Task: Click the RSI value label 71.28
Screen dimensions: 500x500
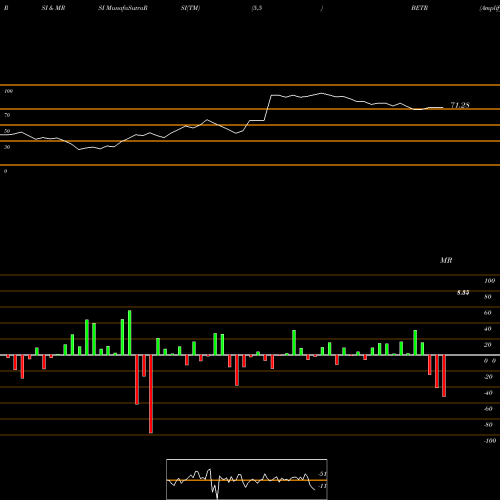Action: coord(460,105)
